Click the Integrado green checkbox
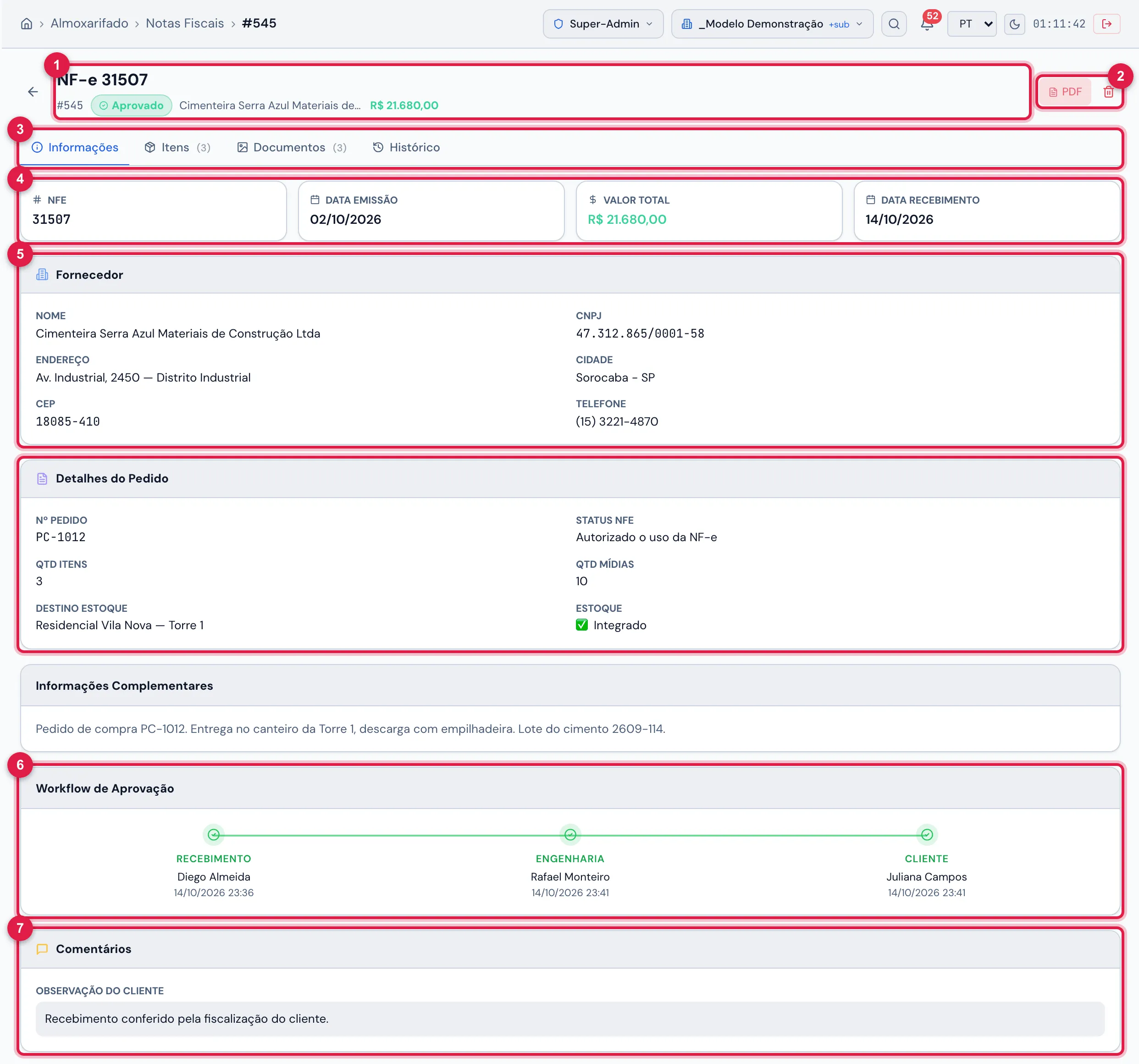Viewport: 1139px width, 1064px height. (x=581, y=625)
